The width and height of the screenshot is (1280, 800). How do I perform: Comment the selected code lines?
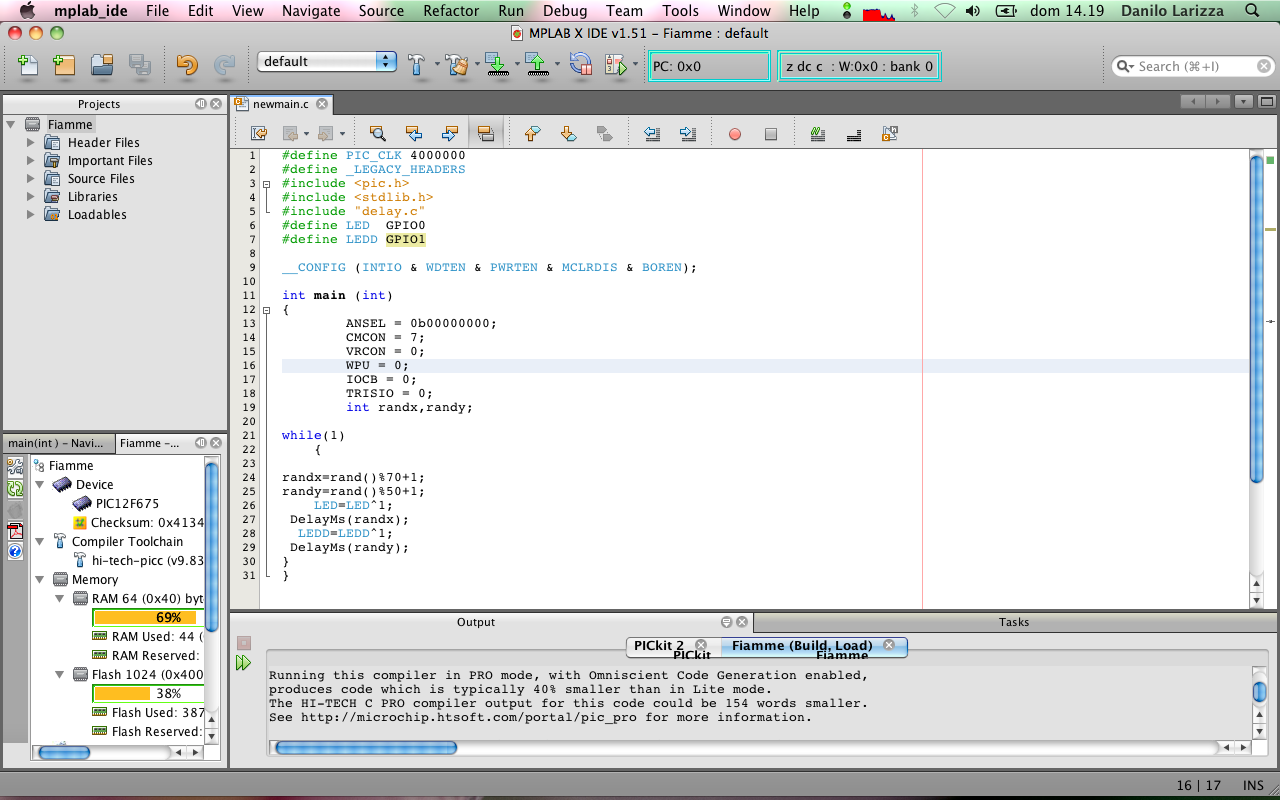(x=818, y=133)
